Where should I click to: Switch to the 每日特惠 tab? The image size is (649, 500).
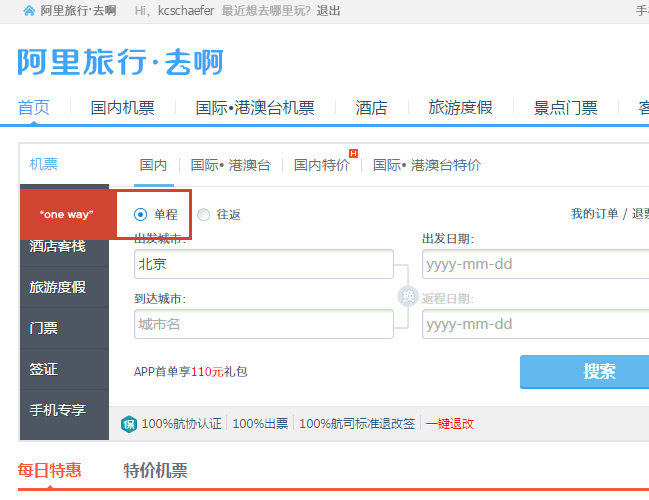pos(49,471)
